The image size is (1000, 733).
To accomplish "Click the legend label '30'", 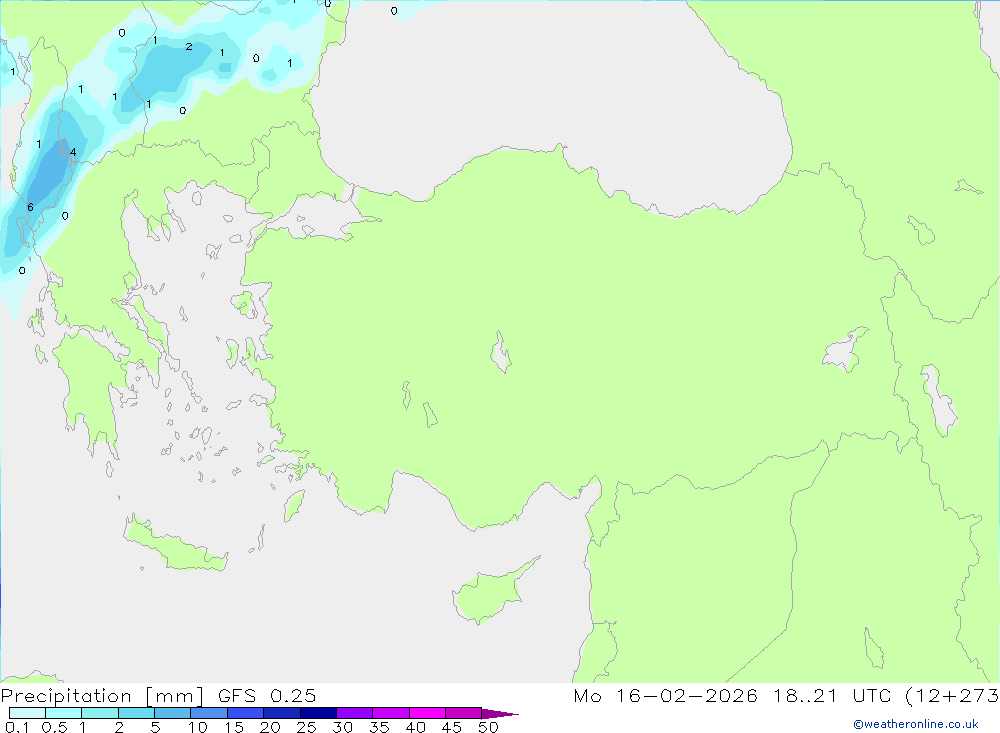I will click(x=343, y=727).
